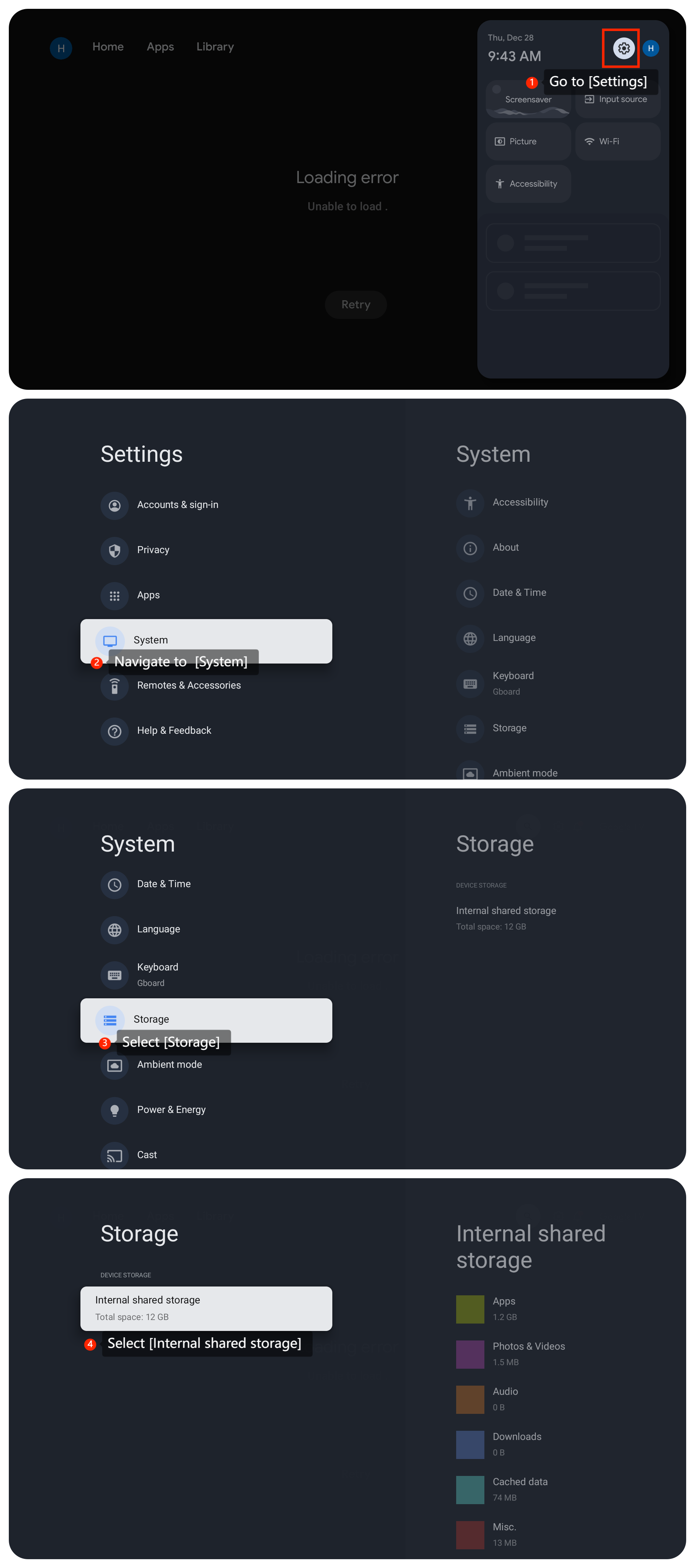
Task: Open the Wi-Fi quick settings tile
Action: (617, 141)
